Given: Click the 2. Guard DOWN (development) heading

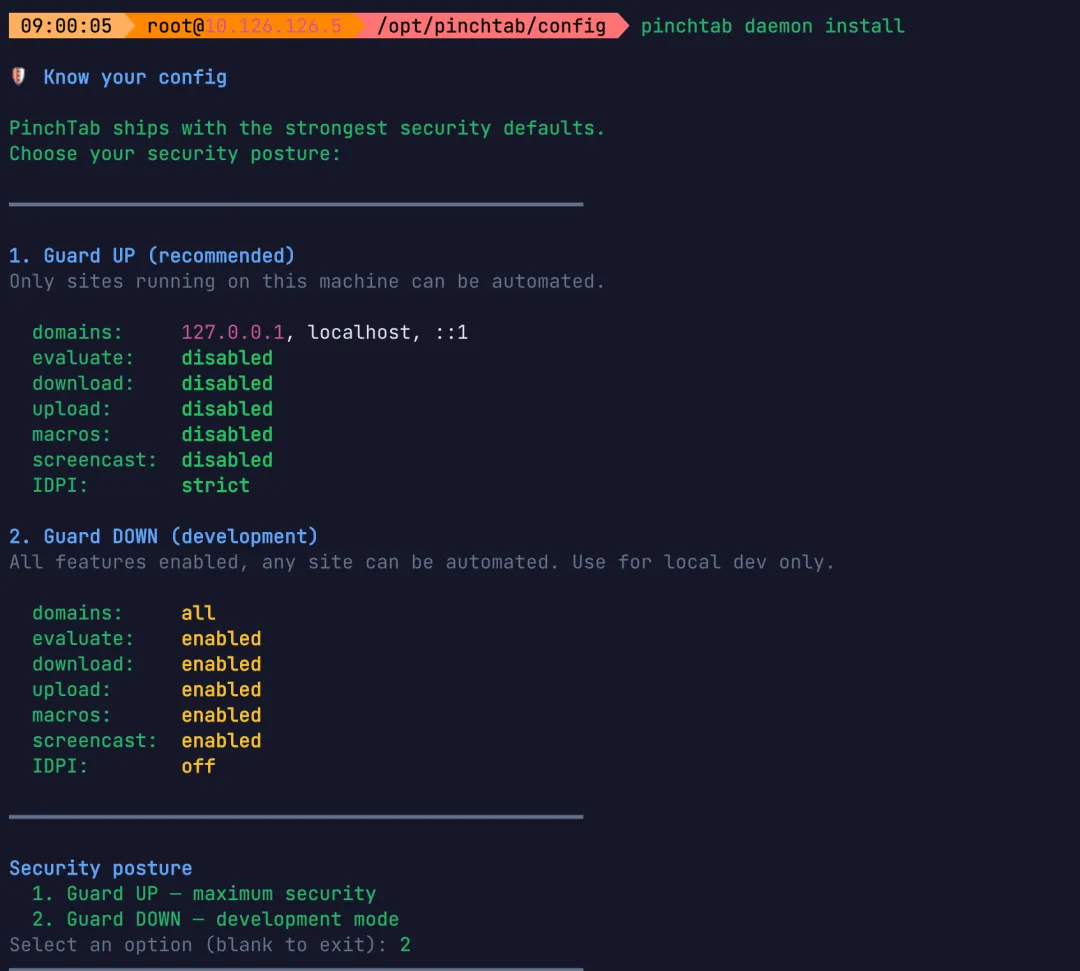Looking at the screenshot, I should (163, 536).
